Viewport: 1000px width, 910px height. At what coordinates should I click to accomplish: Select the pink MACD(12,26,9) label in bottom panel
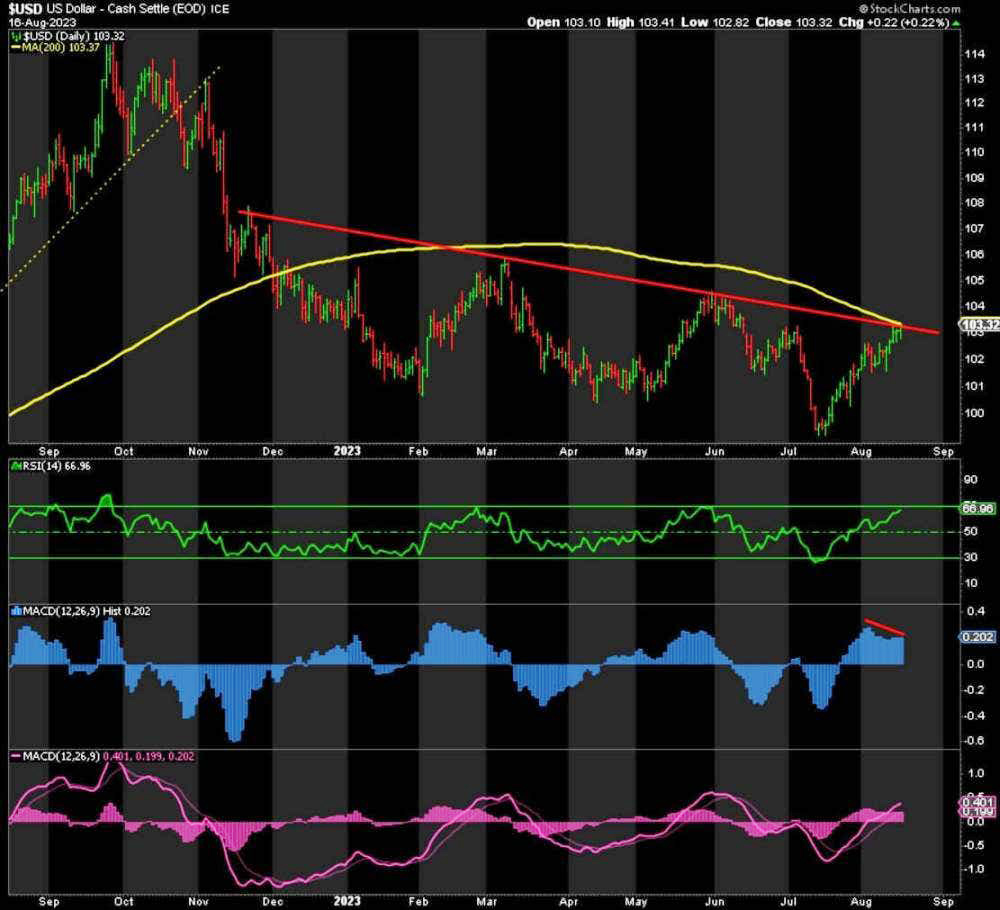point(58,757)
